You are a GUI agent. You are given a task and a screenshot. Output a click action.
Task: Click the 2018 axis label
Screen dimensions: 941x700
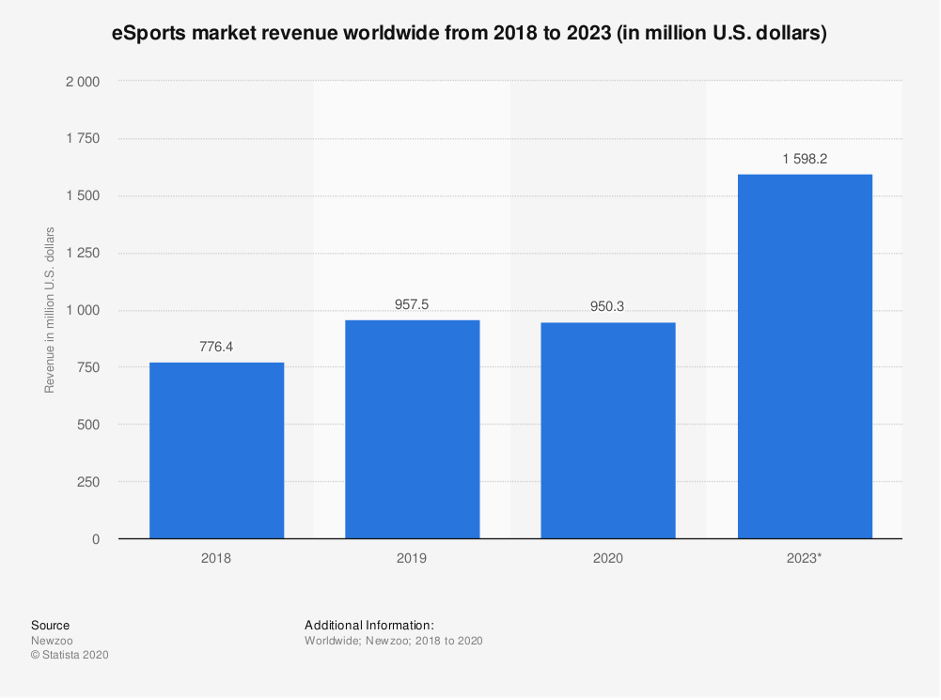pyautogui.click(x=216, y=559)
